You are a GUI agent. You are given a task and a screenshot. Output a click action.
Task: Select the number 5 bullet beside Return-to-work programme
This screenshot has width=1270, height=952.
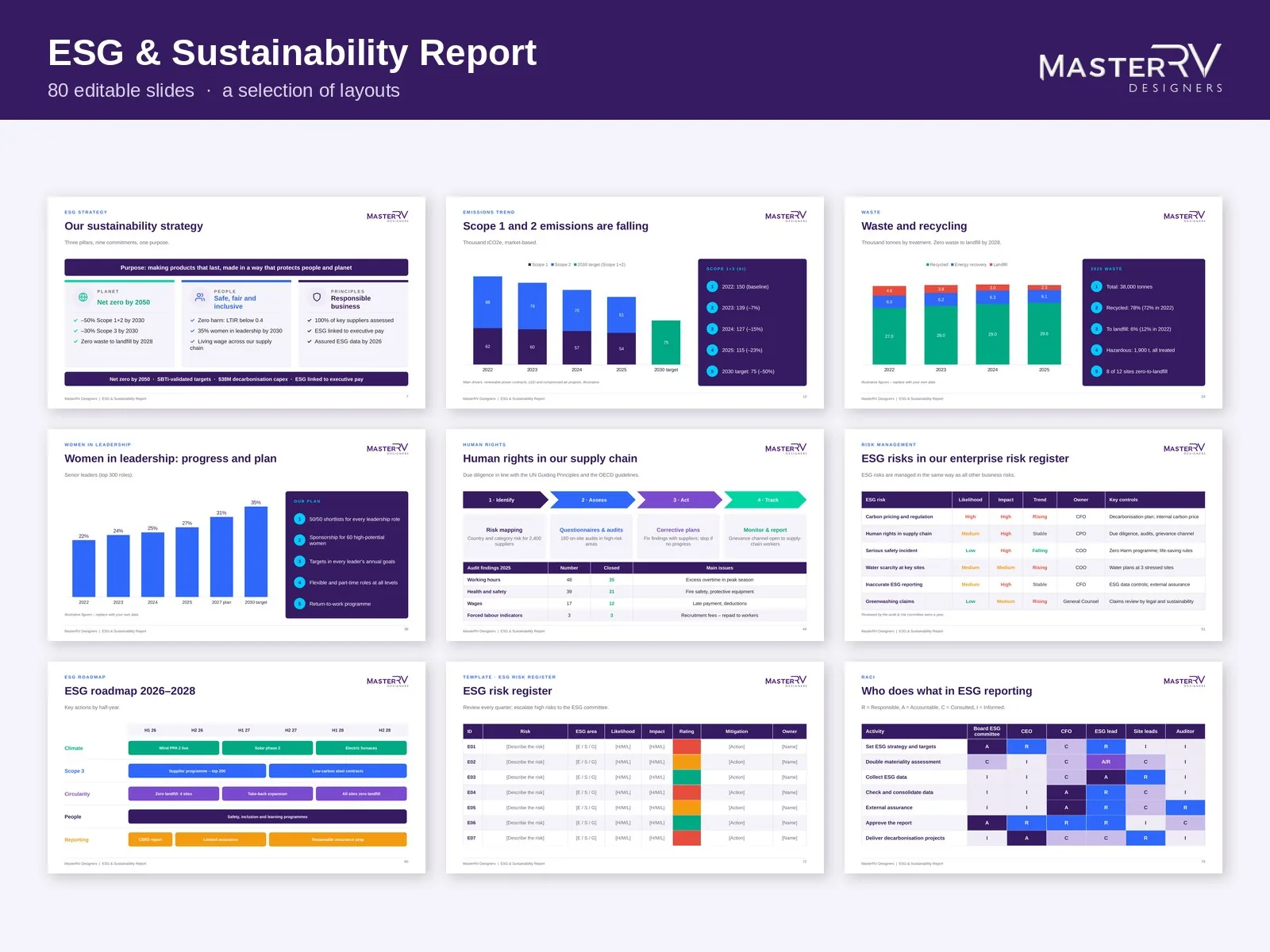[x=299, y=604]
